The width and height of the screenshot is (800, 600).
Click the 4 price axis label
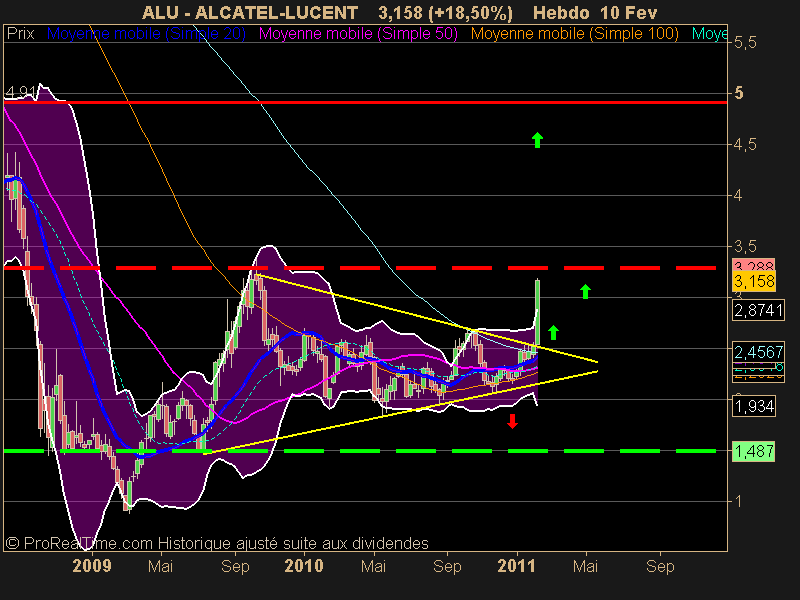[x=738, y=195]
